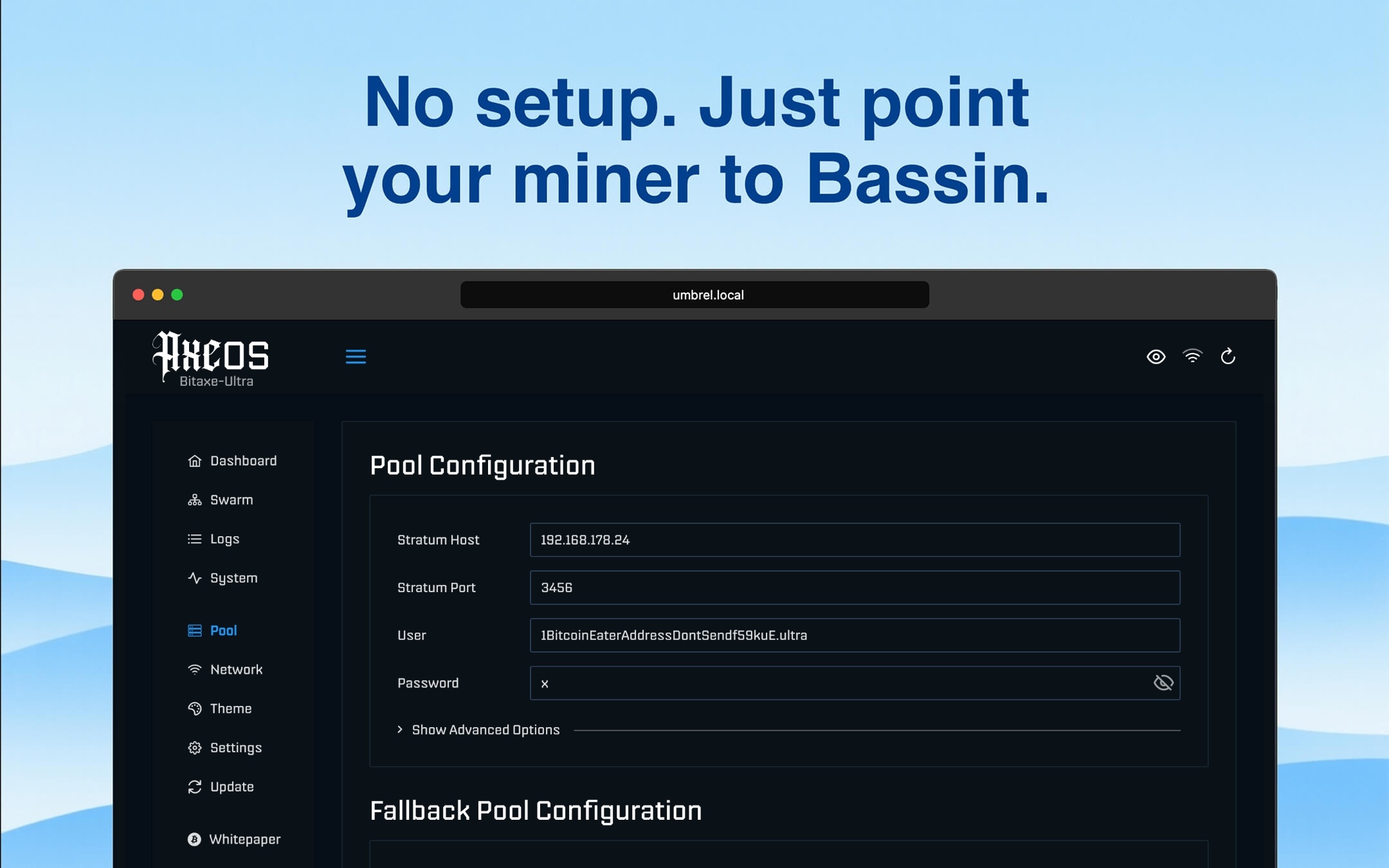Trigger a restart with the refresh icon
Image resolution: width=1389 pixels, height=868 pixels.
click(x=1227, y=357)
